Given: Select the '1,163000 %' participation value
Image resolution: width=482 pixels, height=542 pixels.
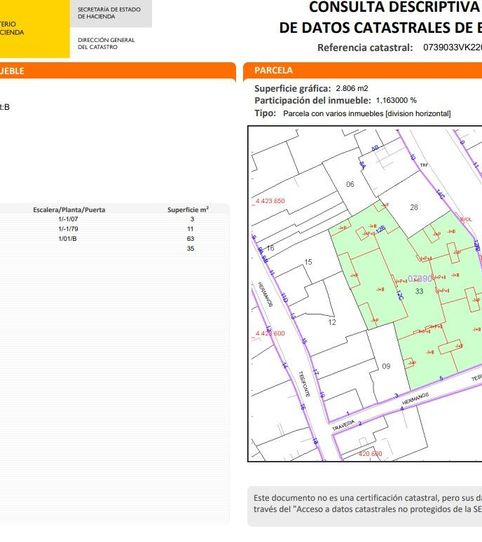Looking at the screenshot, I should pyautogui.click(x=396, y=100).
